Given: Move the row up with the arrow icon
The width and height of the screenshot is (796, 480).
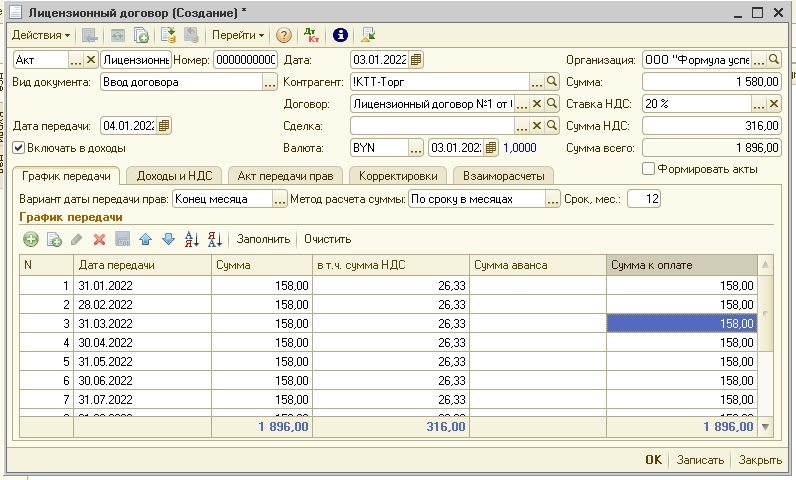Looking at the screenshot, I should [x=145, y=239].
